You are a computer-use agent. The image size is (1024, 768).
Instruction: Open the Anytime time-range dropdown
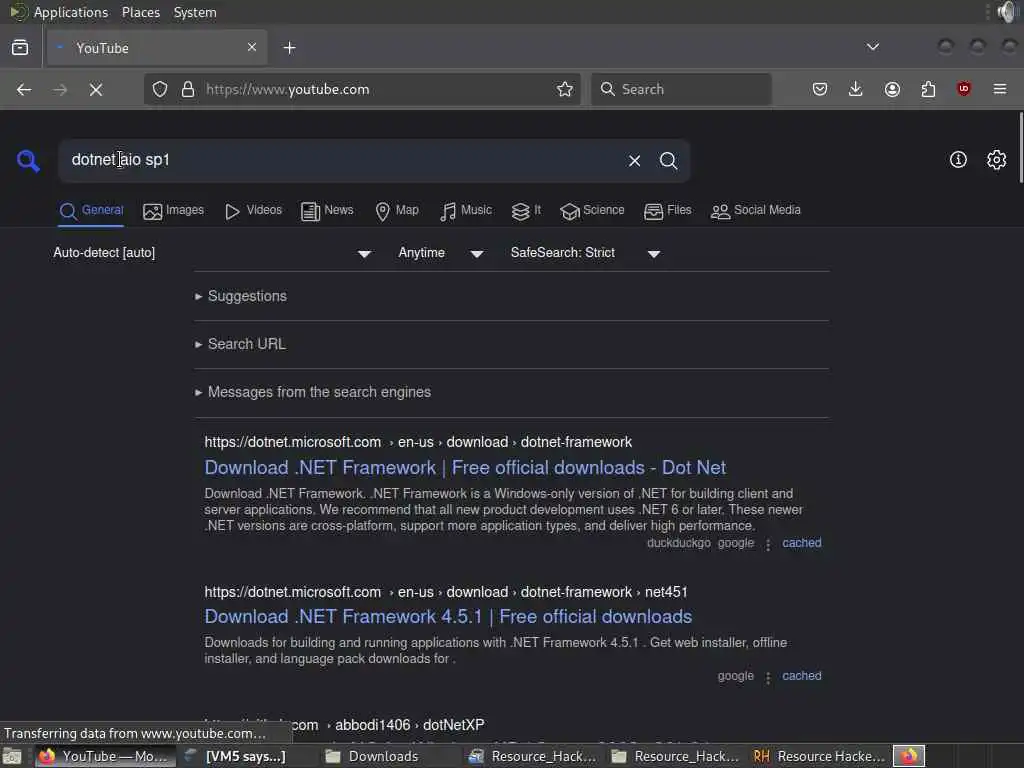441,253
